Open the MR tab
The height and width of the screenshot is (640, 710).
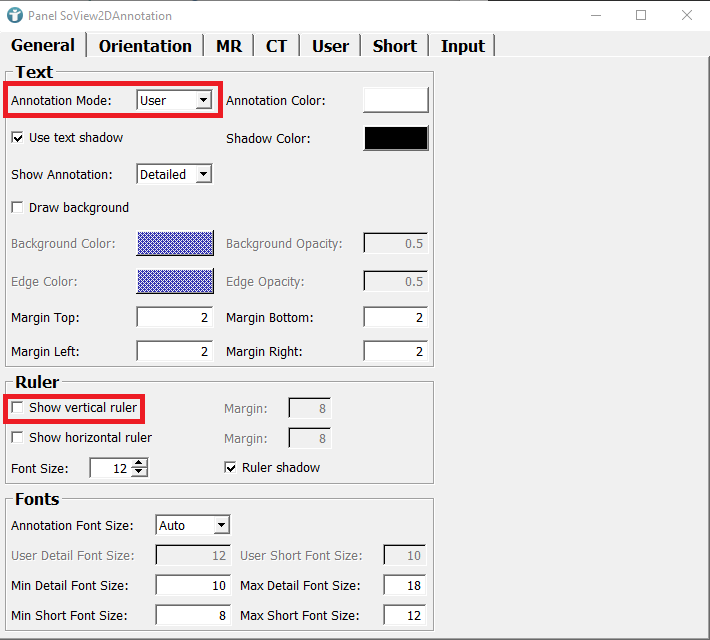tap(229, 46)
